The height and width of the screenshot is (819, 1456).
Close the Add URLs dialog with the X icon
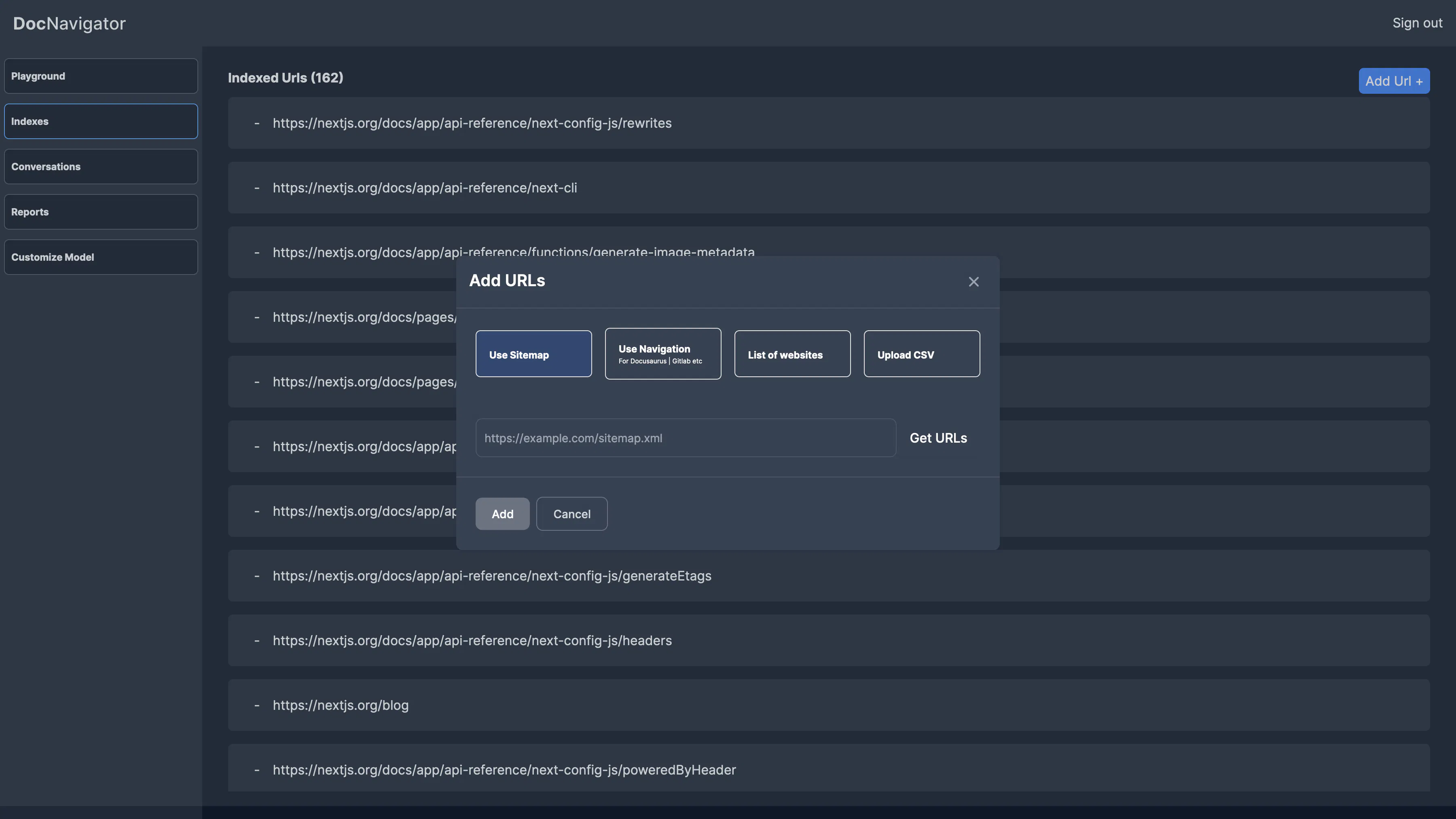[973, 281]
